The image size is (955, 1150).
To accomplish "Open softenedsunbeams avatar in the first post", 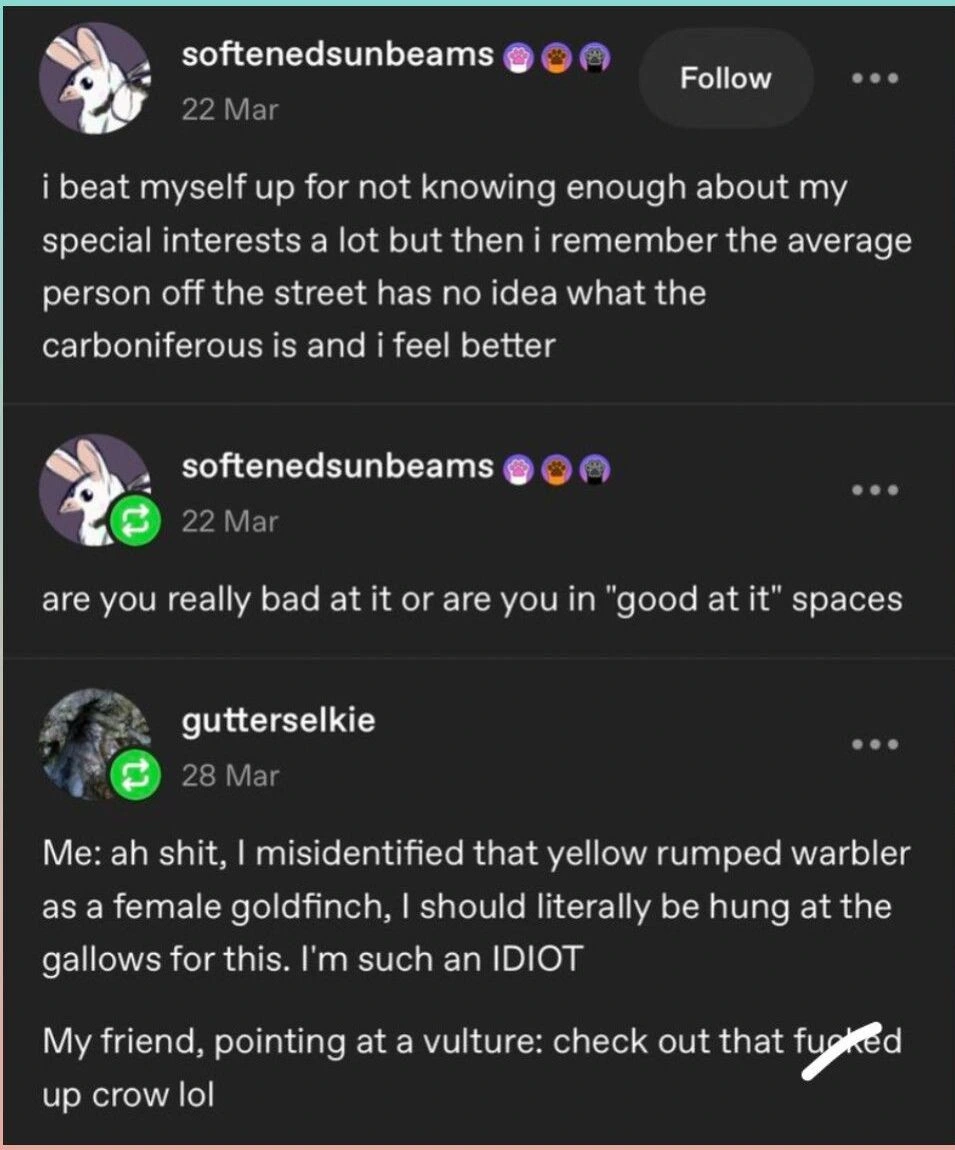I will point(95,78).
